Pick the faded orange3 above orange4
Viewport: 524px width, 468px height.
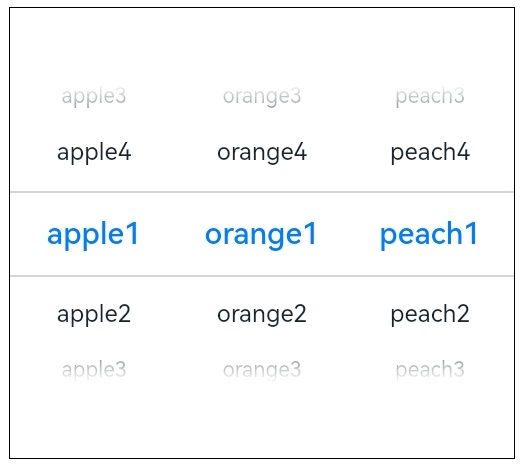[x=262, y=96]
